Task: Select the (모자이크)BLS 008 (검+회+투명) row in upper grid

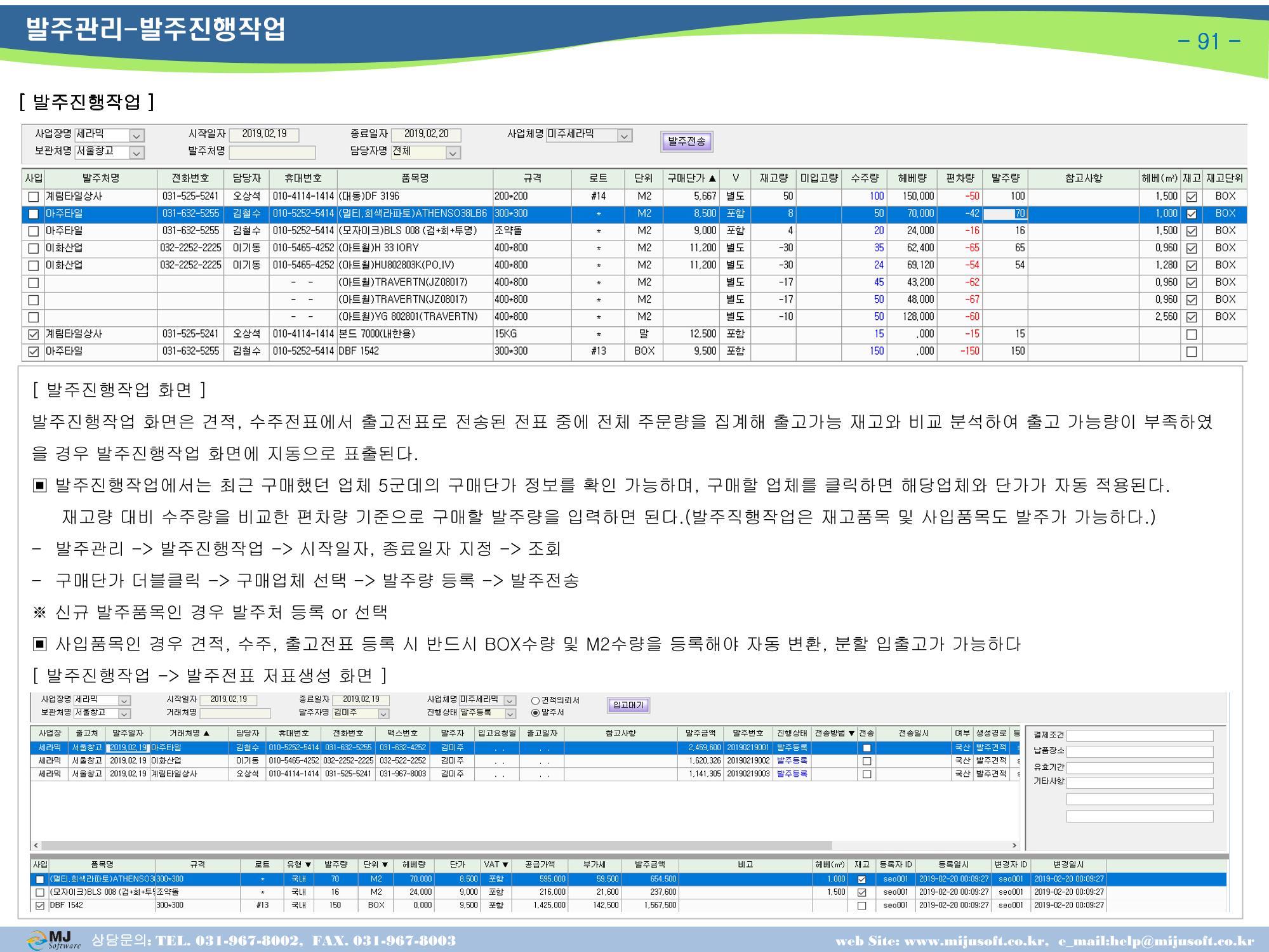Action: click(635, 231)
